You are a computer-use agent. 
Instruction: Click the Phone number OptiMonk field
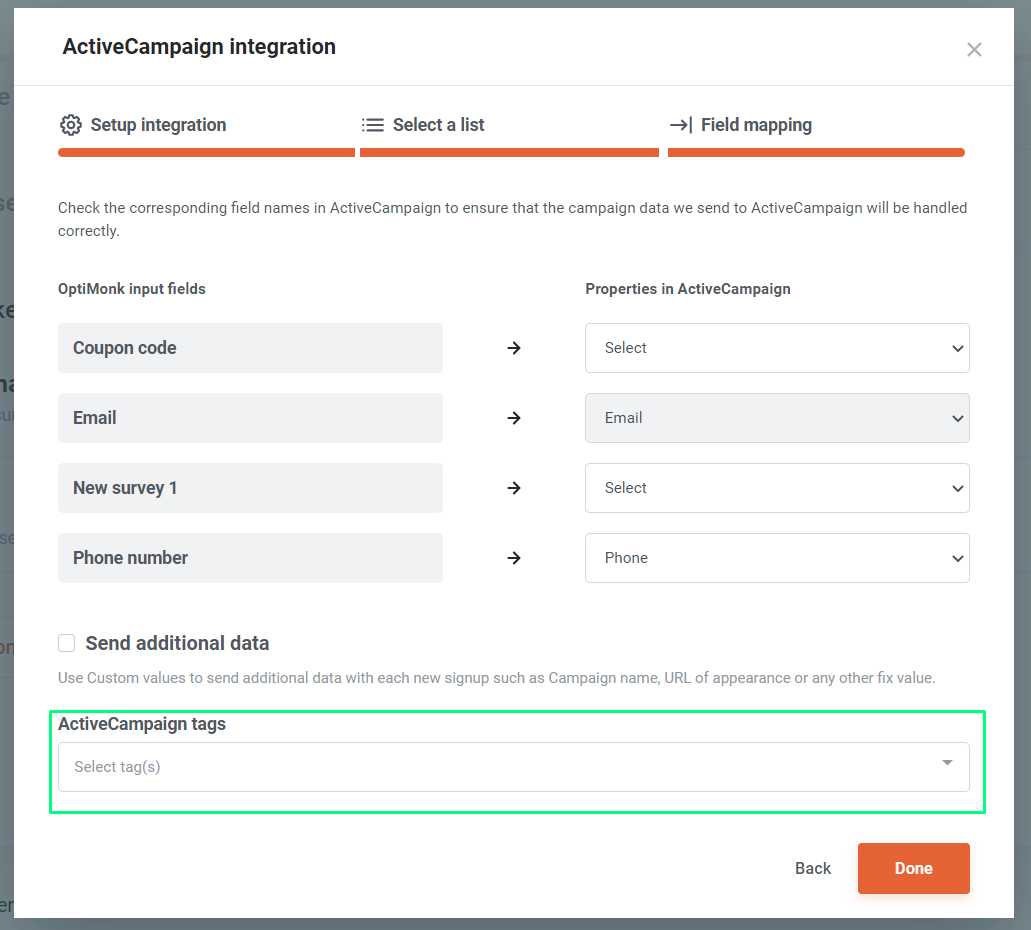coord(250,558)
